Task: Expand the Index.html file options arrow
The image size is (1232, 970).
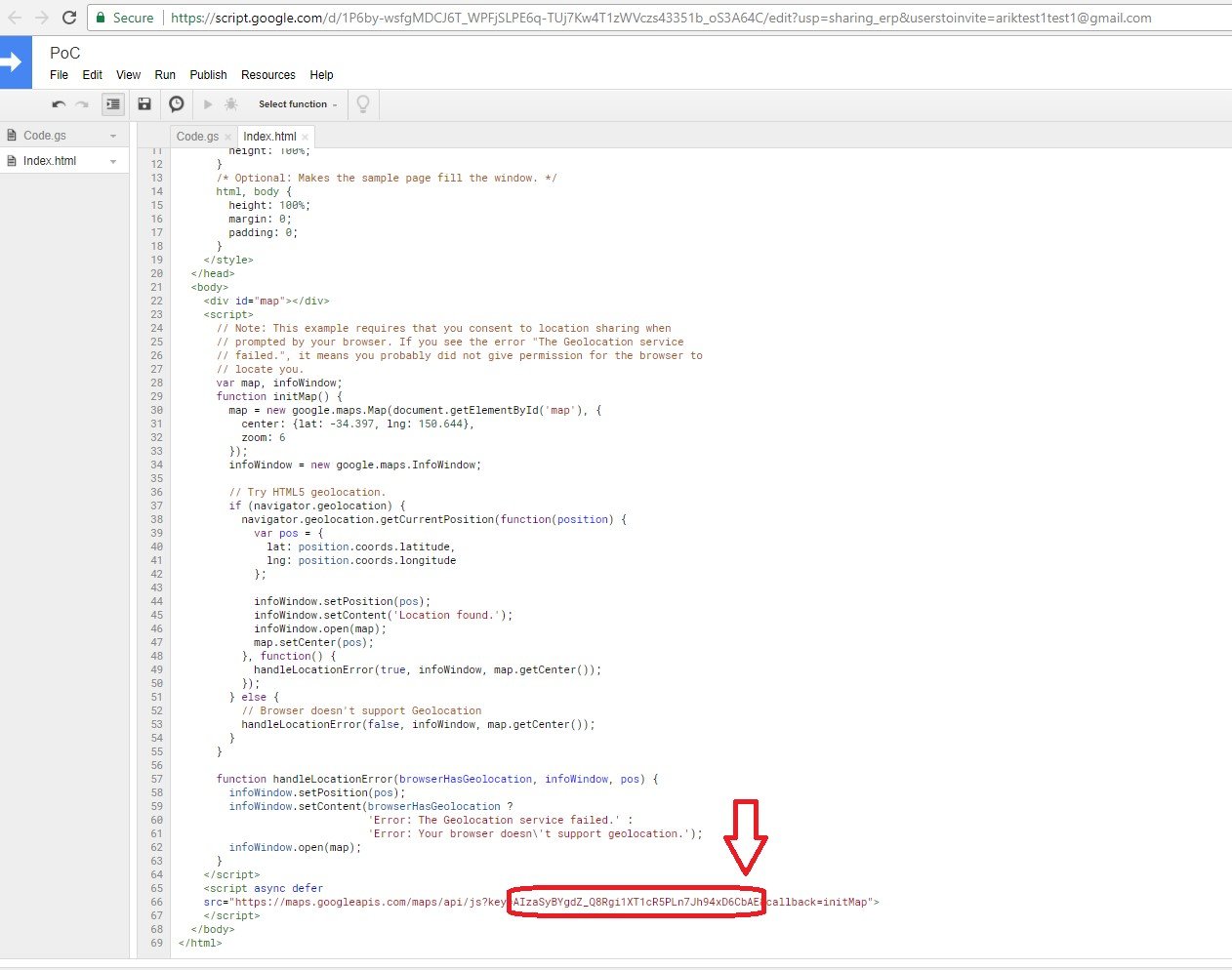Action: [x=113, y=161]
